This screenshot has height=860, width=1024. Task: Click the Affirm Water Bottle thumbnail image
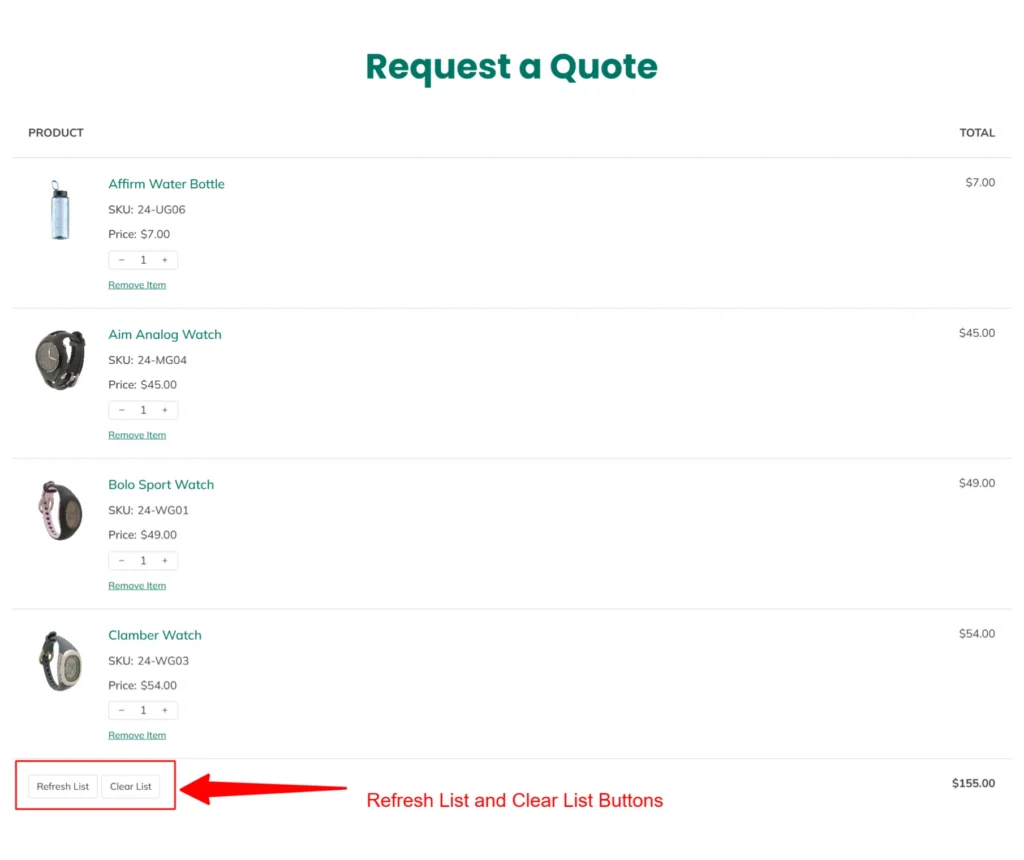(x=59, y=210)
